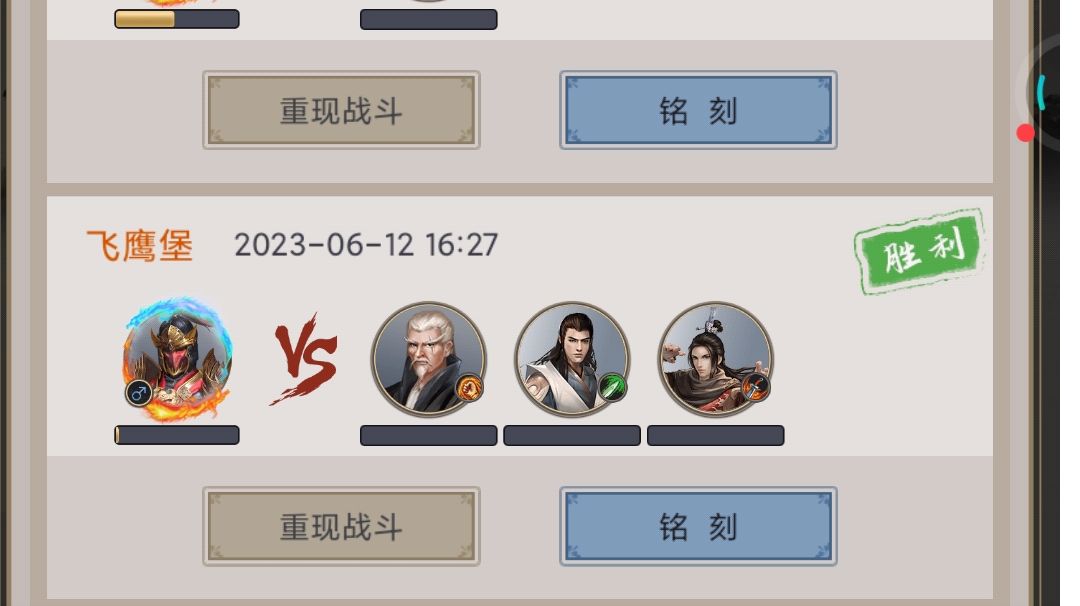
Task: Click 铭刻 for the 飞鹰堡 battle
Action: point(698,527)
